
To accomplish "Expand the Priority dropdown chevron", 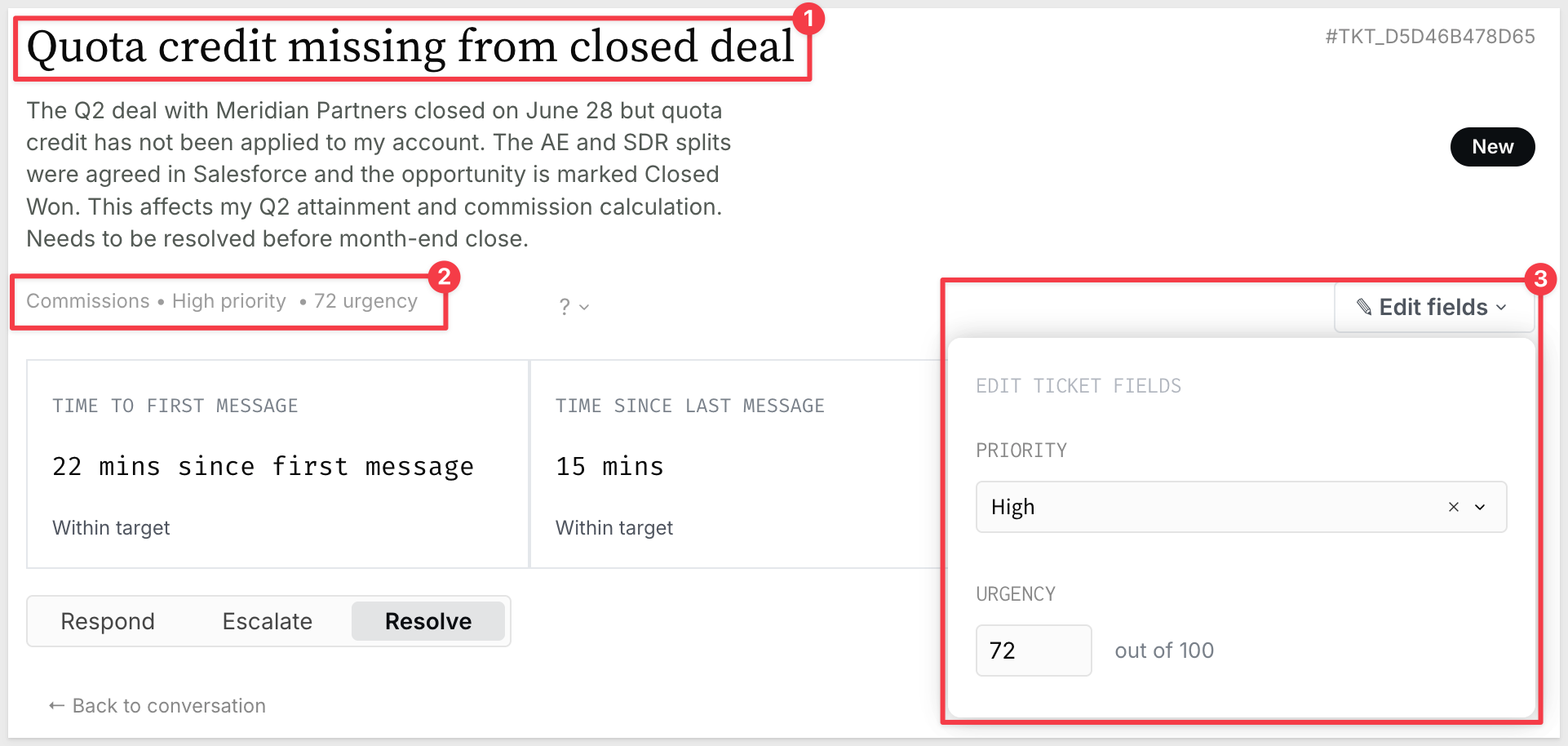I will point(1480,507).
